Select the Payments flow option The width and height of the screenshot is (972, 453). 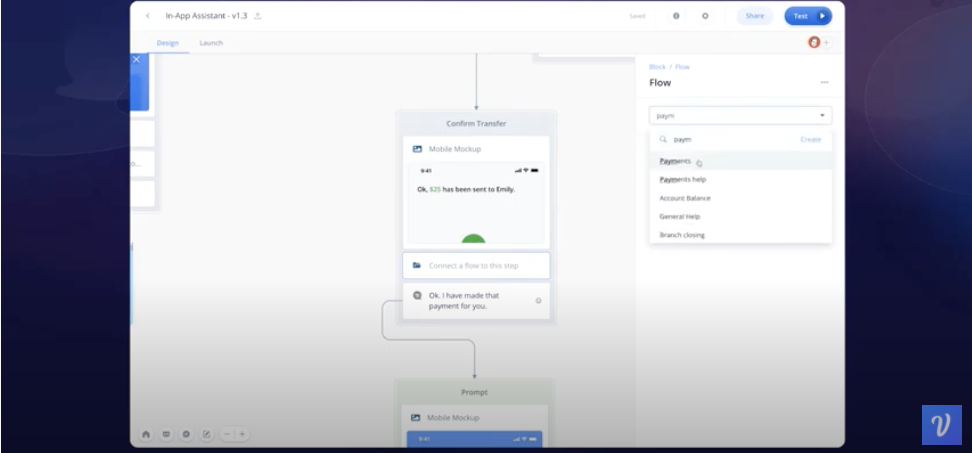pos(740,161)
